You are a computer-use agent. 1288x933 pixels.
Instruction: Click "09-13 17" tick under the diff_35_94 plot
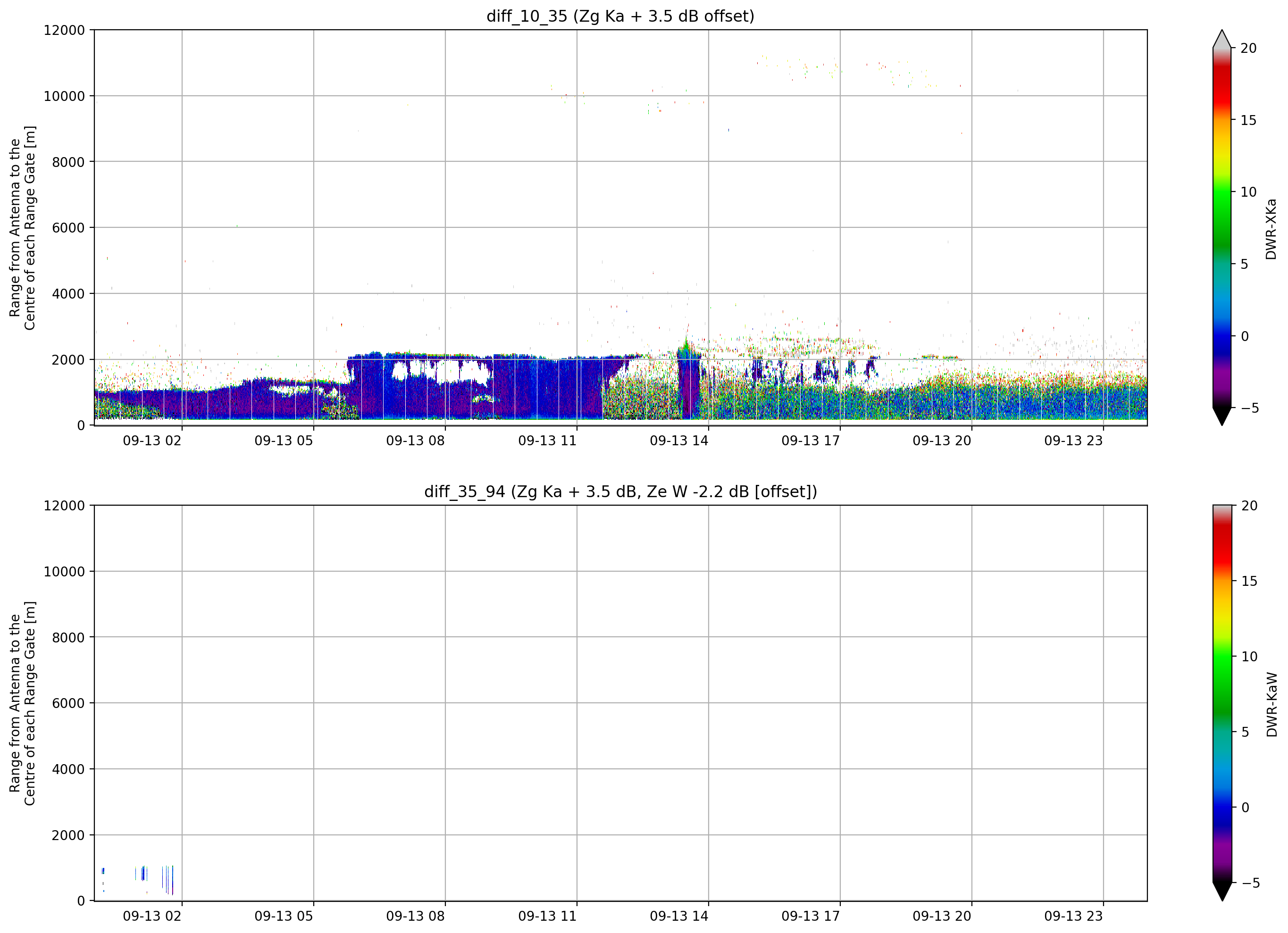pyautogui.click(x=811, y=916)
